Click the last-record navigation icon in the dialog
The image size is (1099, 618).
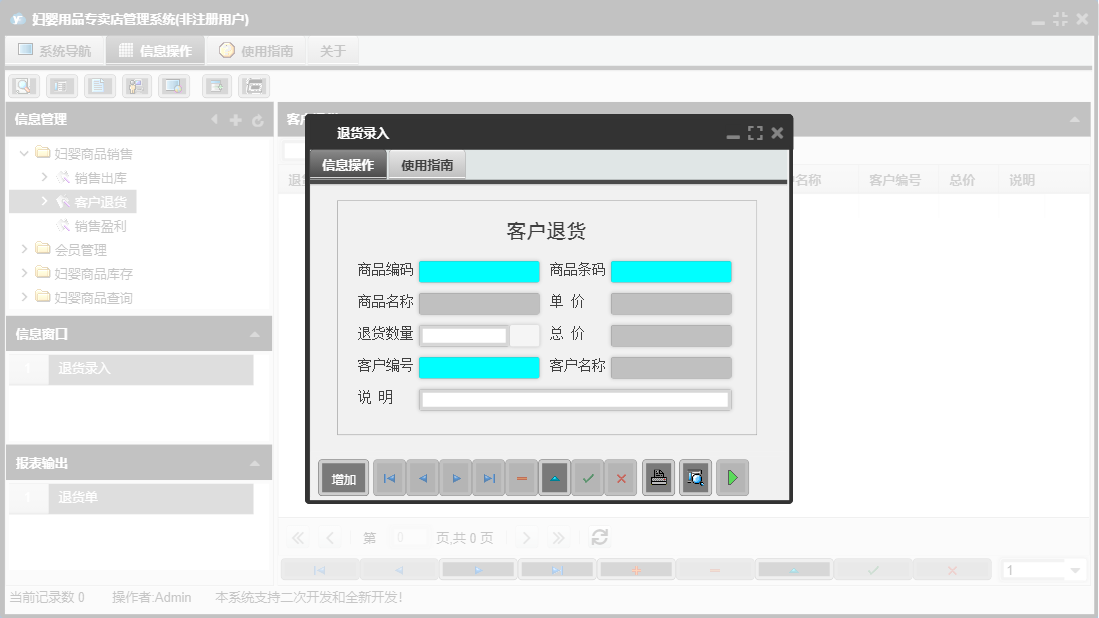(489, 477)
